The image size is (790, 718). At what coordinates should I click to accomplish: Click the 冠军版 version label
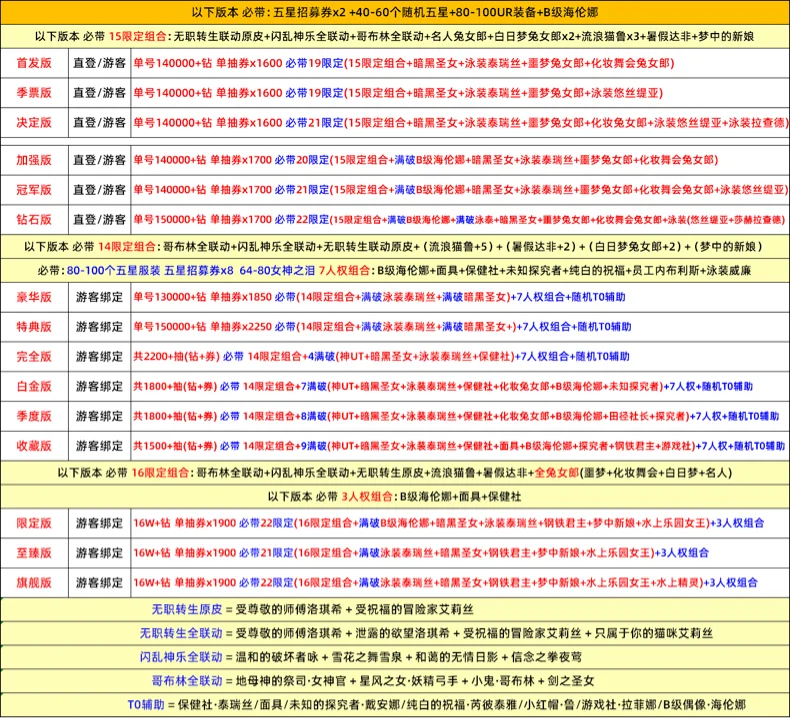tap(34, 190)
